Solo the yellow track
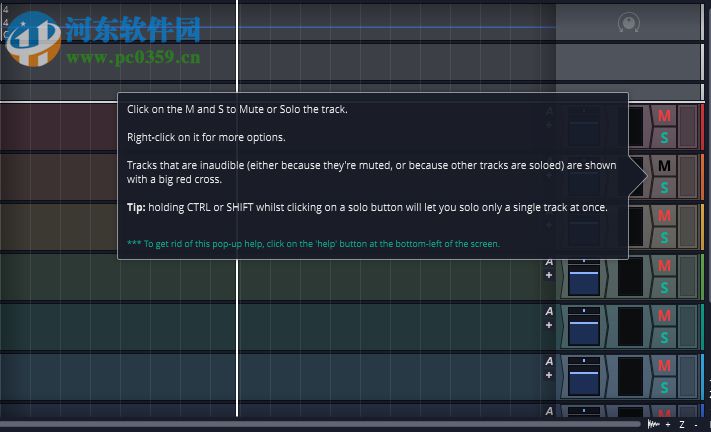The image size is (711, 432). [664, 237]
